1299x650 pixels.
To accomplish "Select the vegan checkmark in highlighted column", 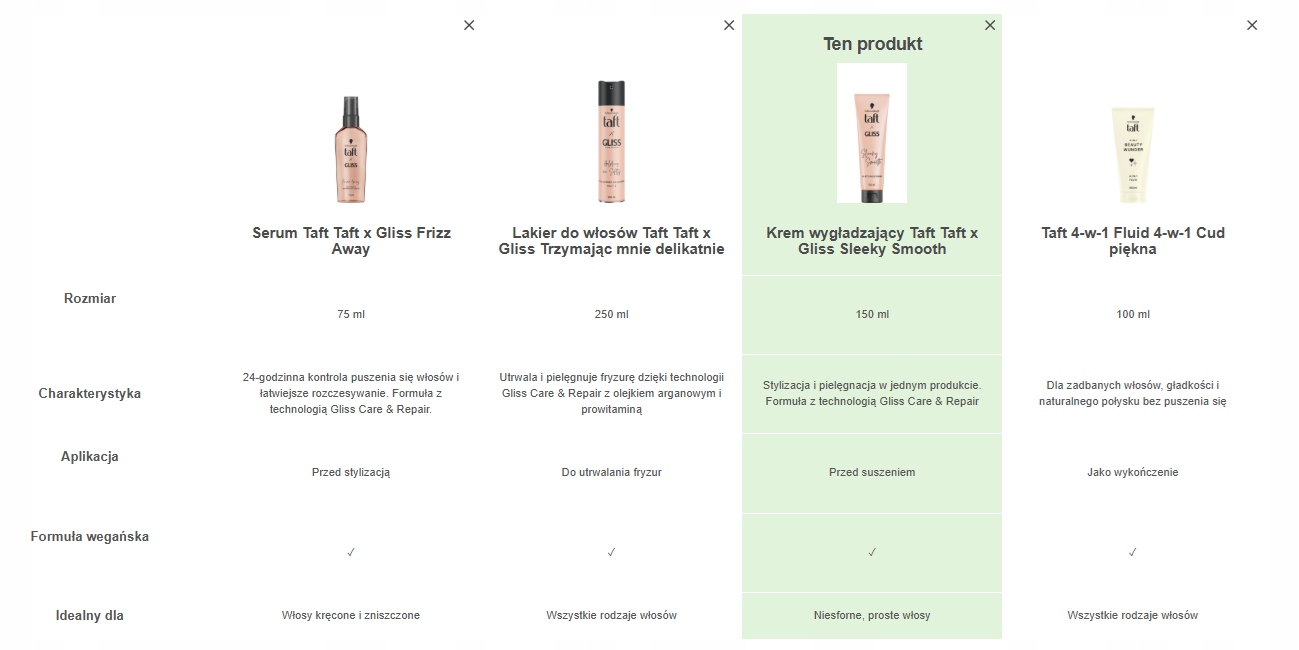I will coord(872,552).
